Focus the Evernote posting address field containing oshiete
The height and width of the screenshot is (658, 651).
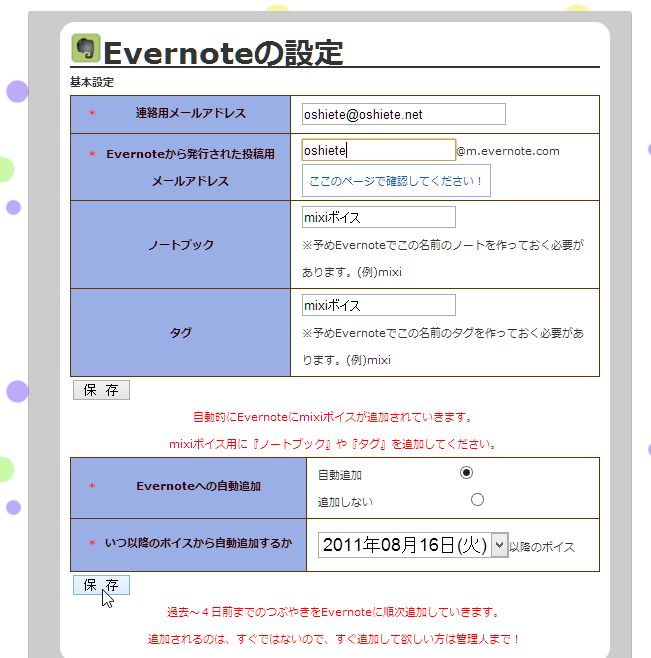379,150
